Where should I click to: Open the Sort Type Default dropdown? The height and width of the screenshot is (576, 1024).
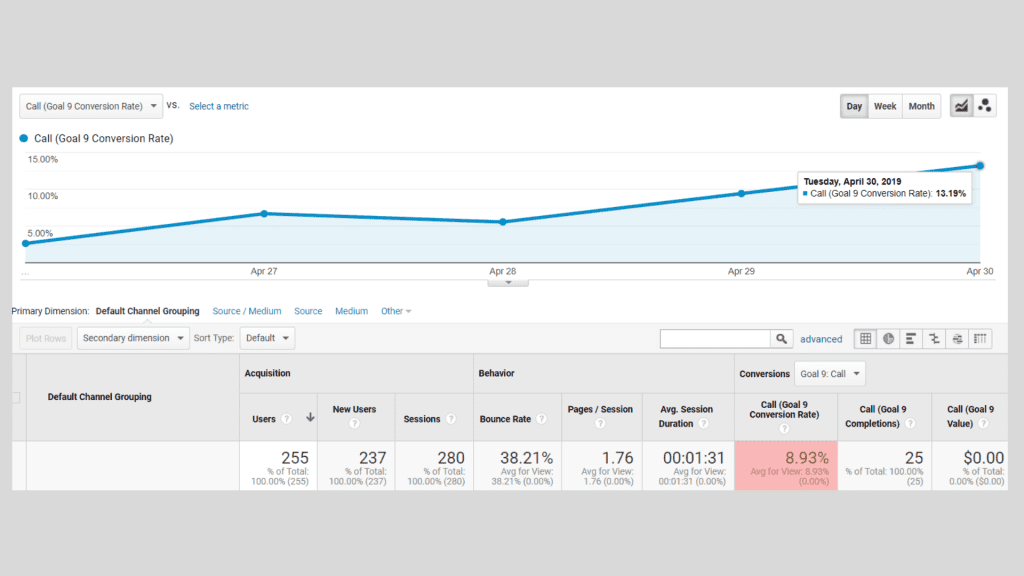click(267, 338)
